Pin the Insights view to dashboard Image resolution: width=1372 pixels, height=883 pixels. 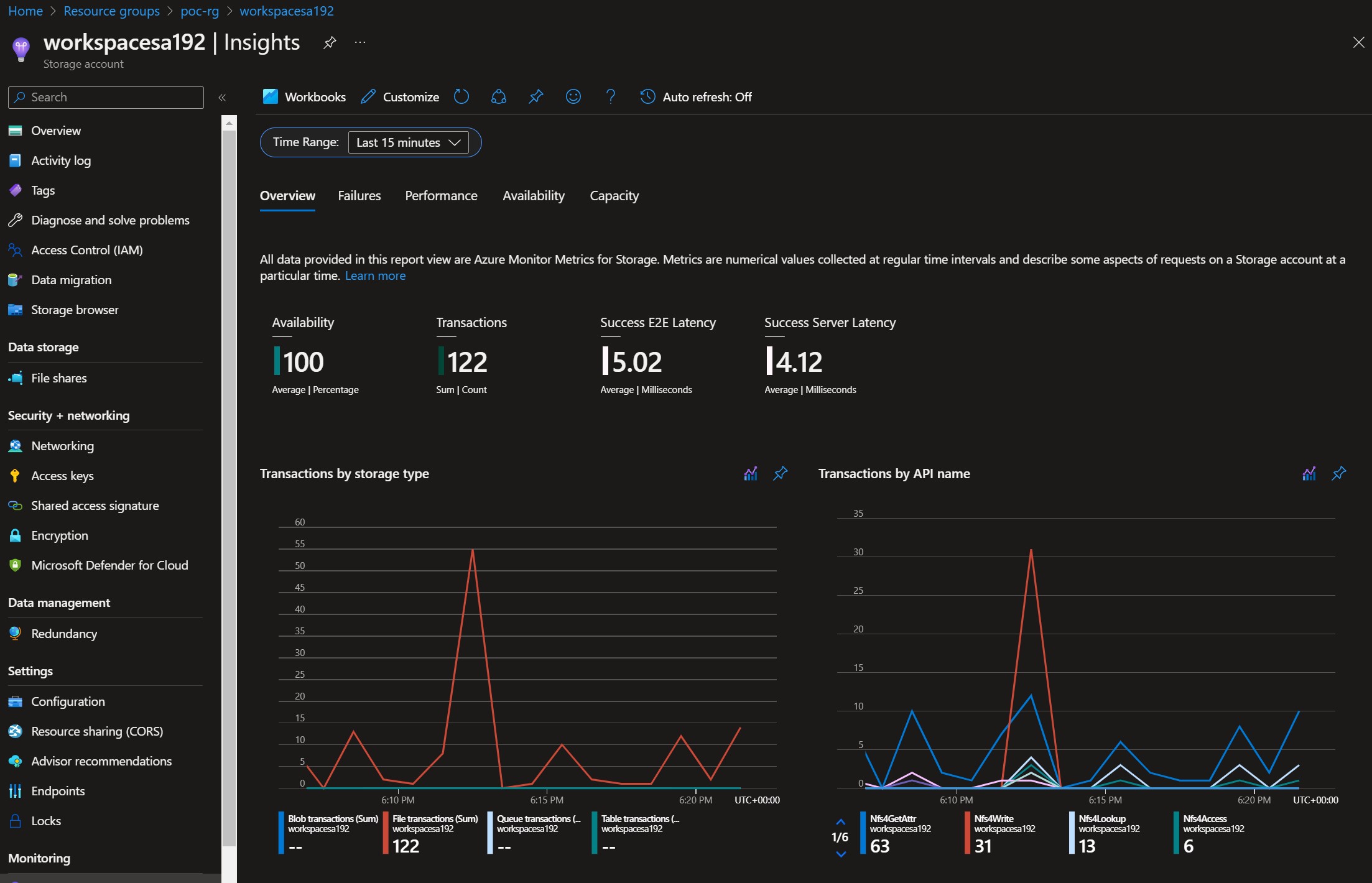(535, 96)
